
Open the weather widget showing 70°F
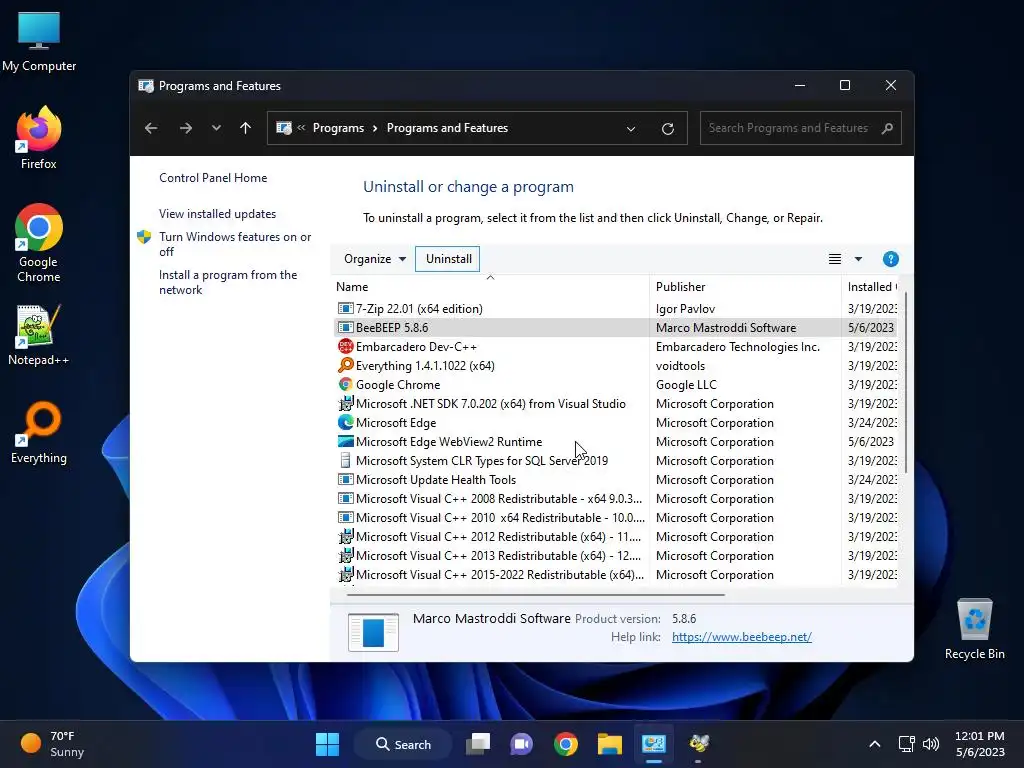[52, 744]
